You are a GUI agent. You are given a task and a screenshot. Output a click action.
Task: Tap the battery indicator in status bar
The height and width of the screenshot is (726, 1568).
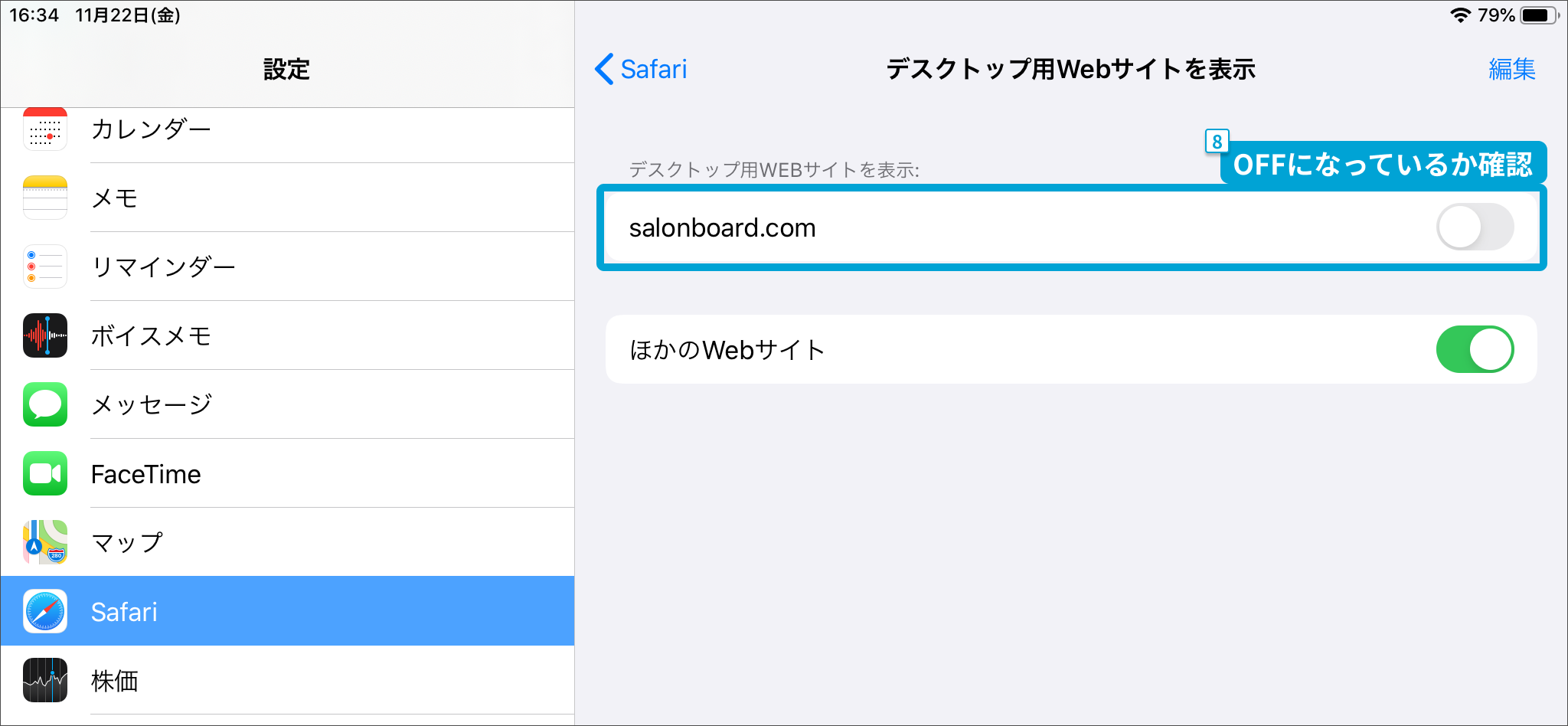pos(1537,15)
